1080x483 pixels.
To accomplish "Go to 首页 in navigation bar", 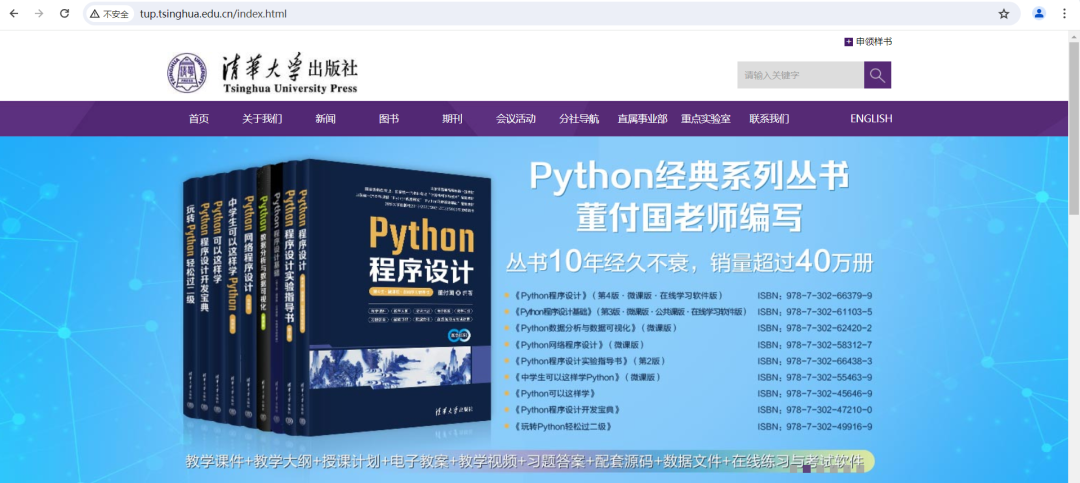I will tap(198, 119).
